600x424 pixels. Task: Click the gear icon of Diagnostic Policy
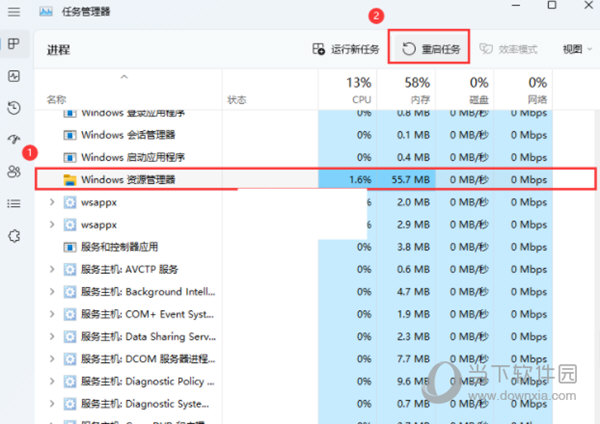(70, 382)
